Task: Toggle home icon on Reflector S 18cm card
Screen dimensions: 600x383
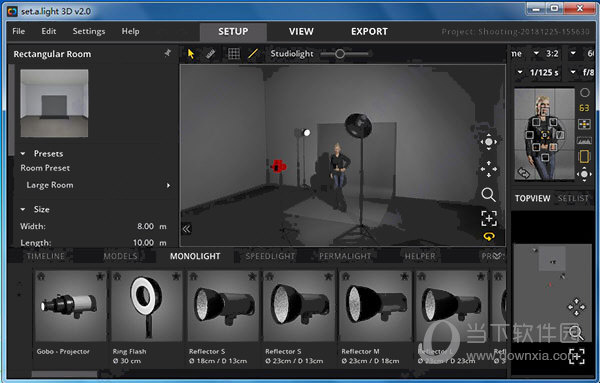Action: pyautogui.click(x=193, y=276)
